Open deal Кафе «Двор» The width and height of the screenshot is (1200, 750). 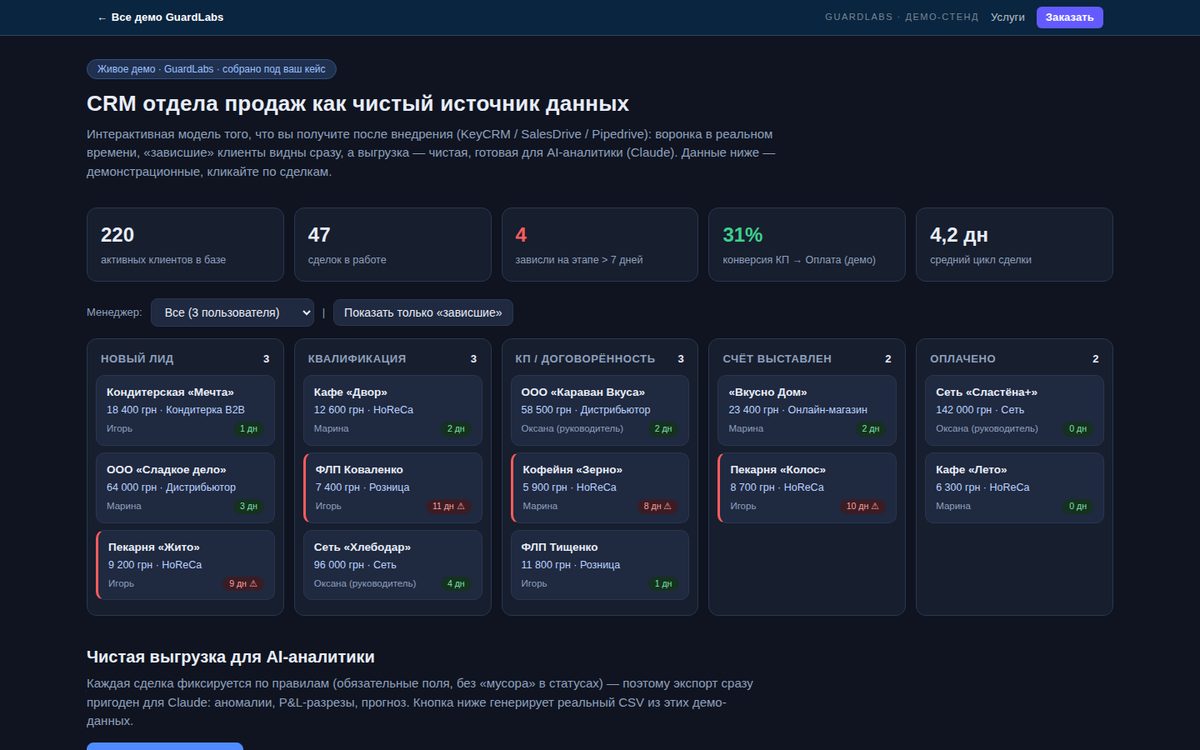(392, 410)
